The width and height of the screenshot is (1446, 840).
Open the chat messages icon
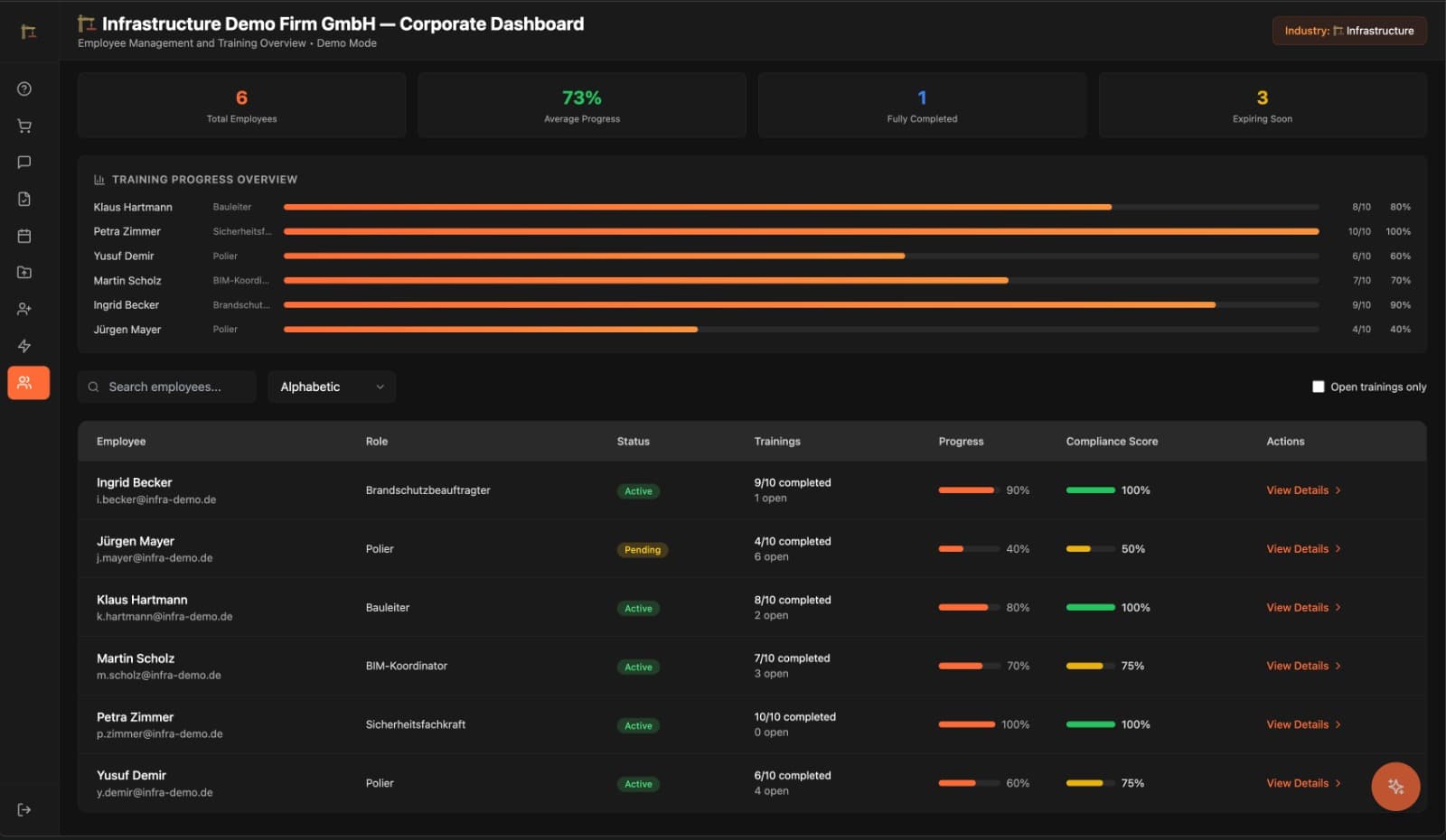[24, 163]
